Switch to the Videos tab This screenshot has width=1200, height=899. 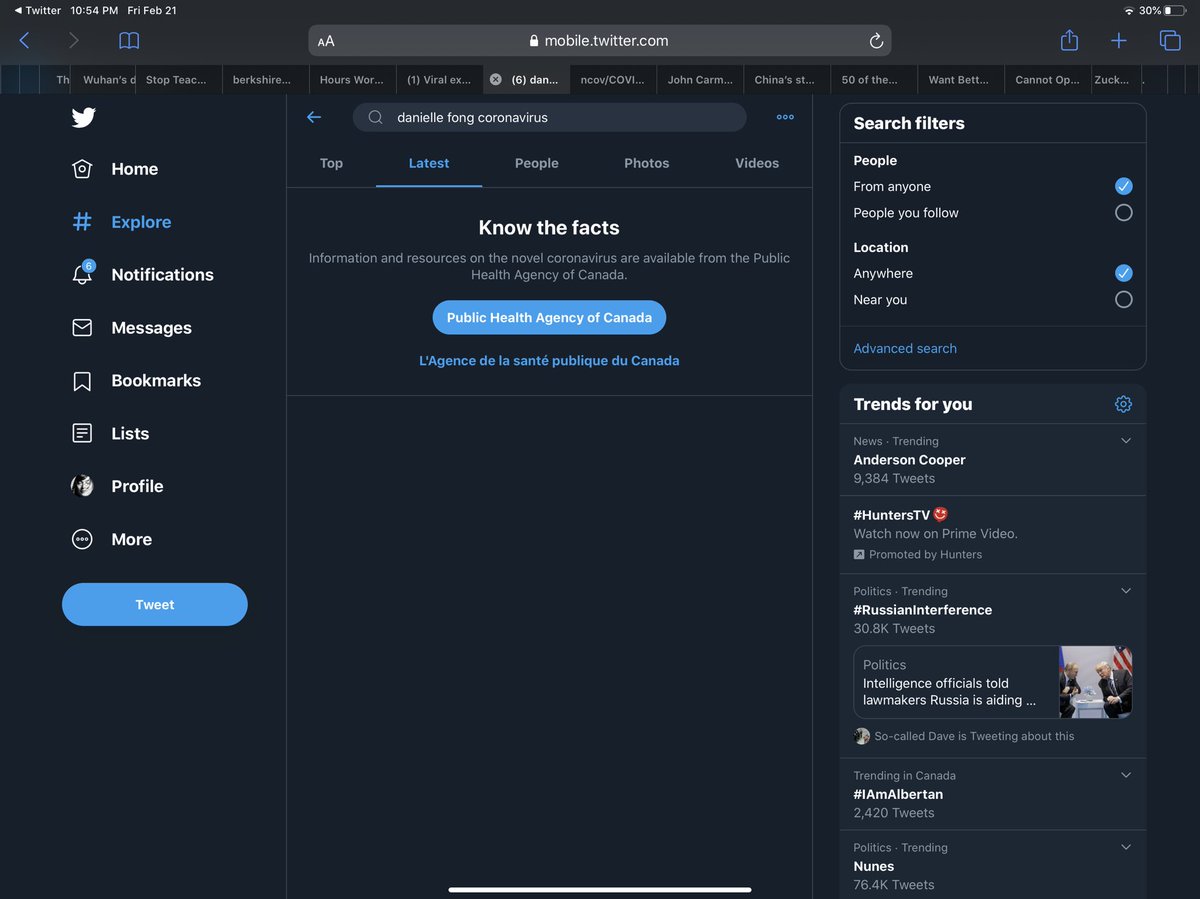[757, 163]
